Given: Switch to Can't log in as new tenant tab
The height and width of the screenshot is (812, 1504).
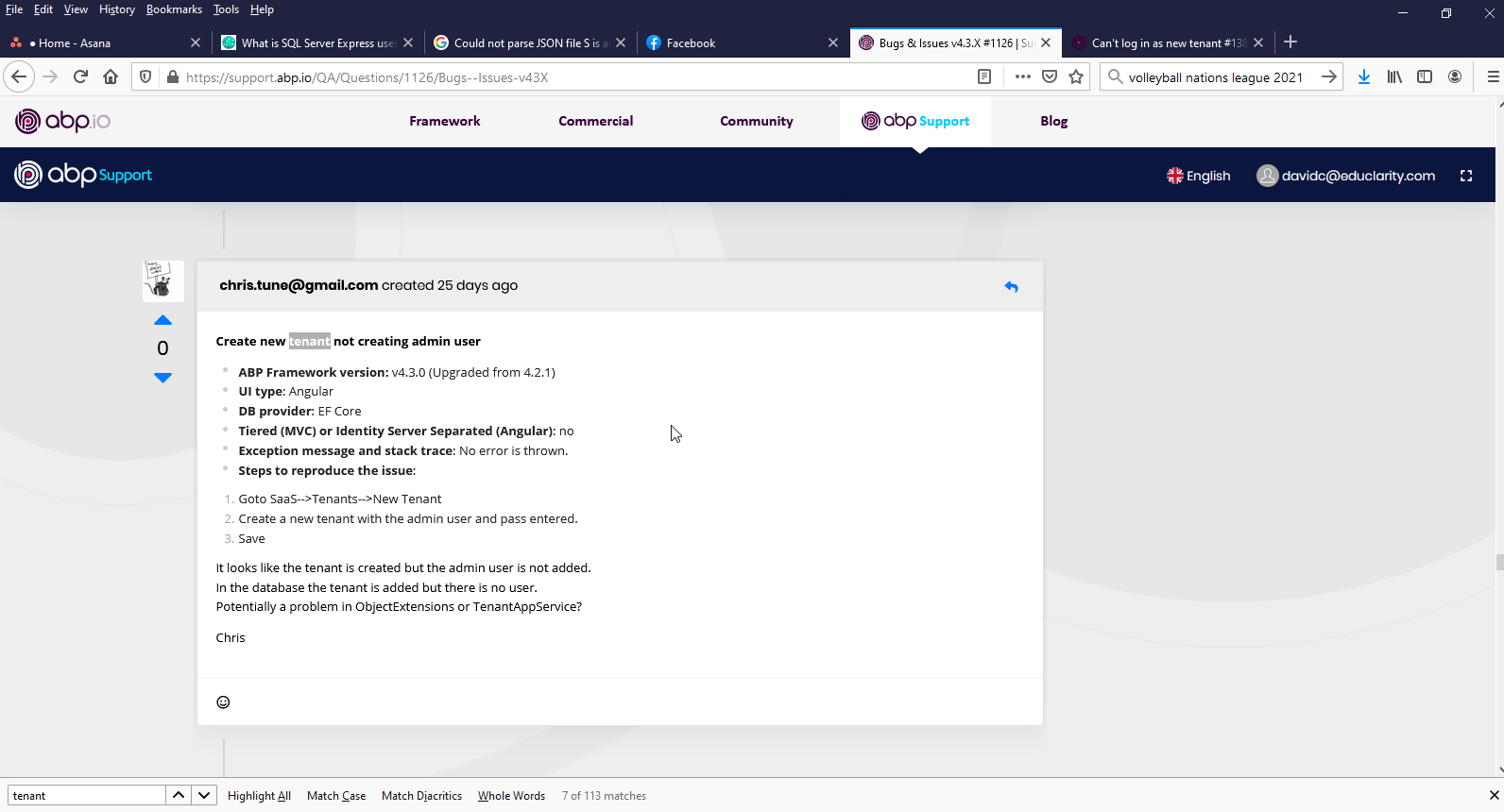Looking at the screenshot, I should click(x=1167, y=42).
